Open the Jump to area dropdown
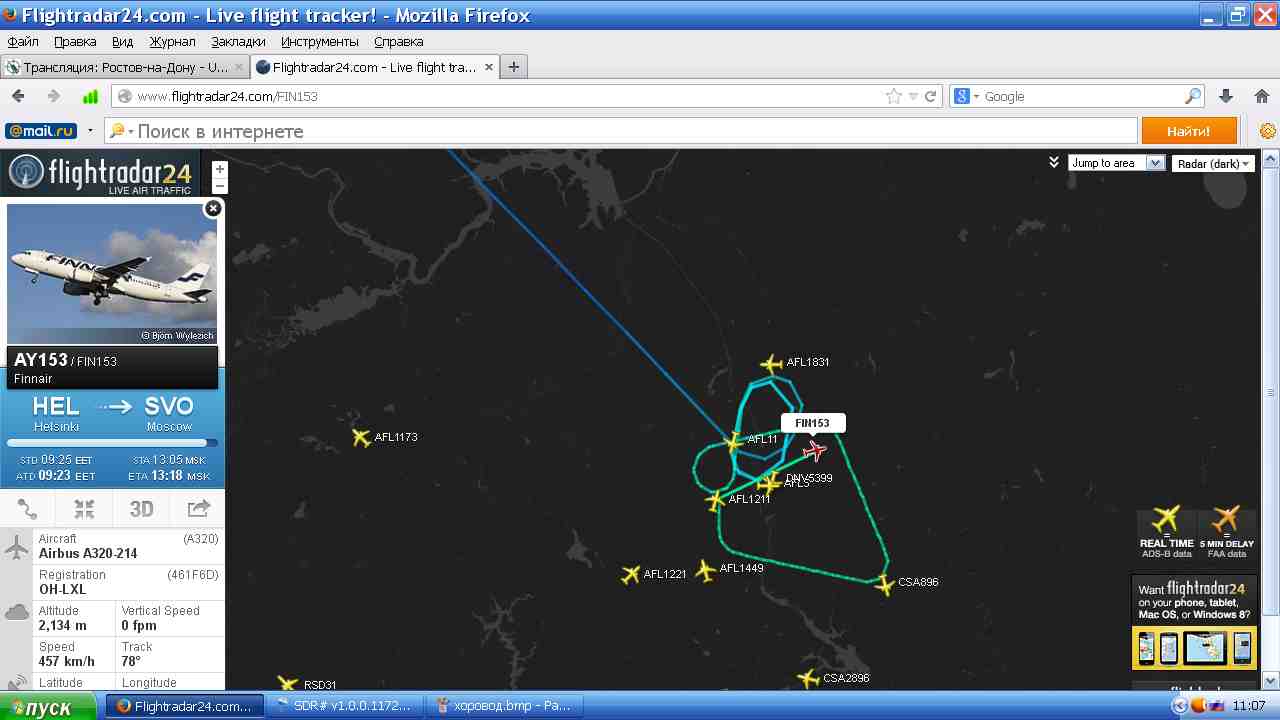Viewport: 1280px width, 720px height. [x=1117, y=163]
